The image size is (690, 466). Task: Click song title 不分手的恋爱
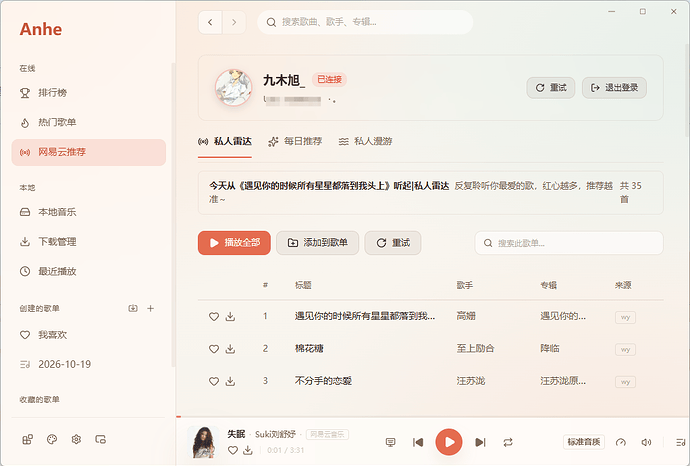(323, 381)
